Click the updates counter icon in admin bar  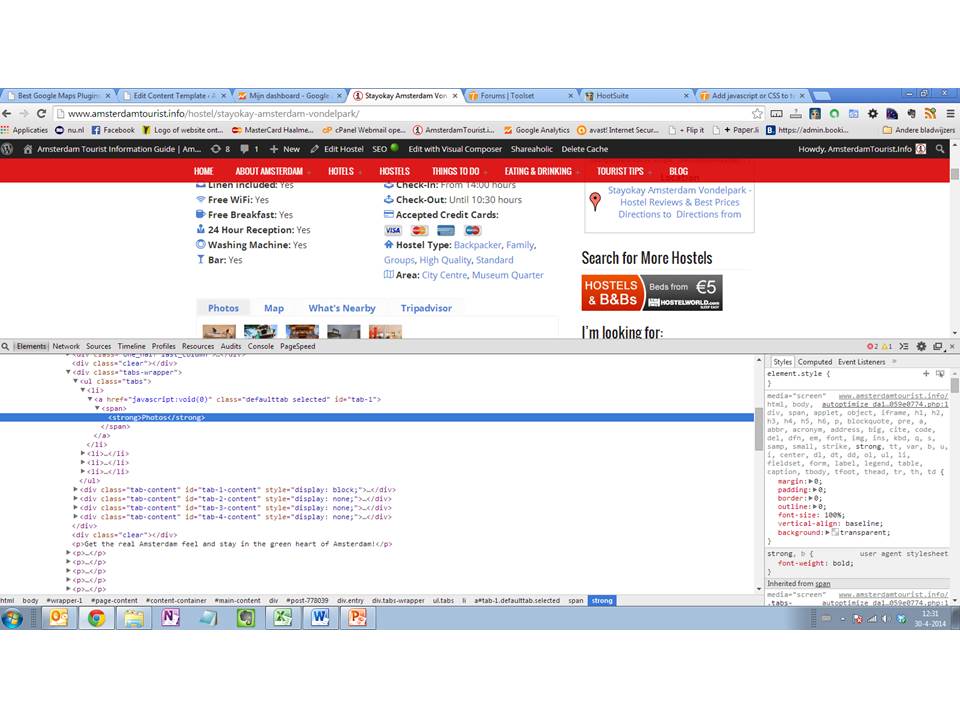(x=216, y=149)
